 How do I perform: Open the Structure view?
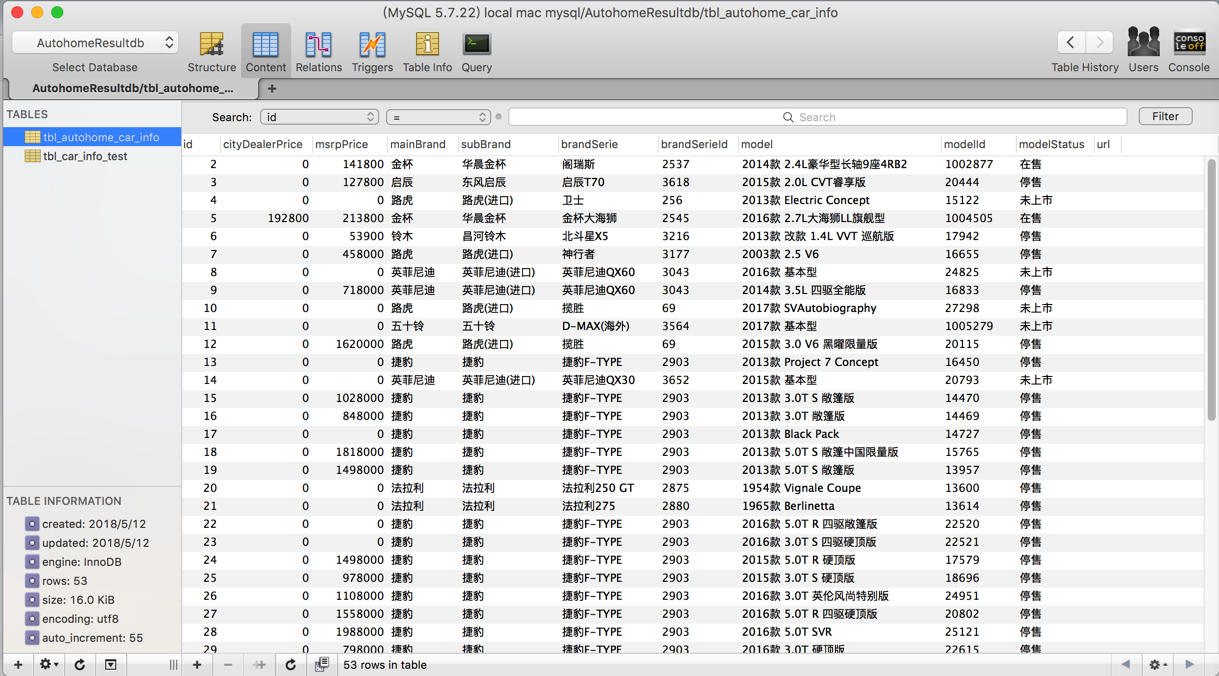click(x=211, y=51)
